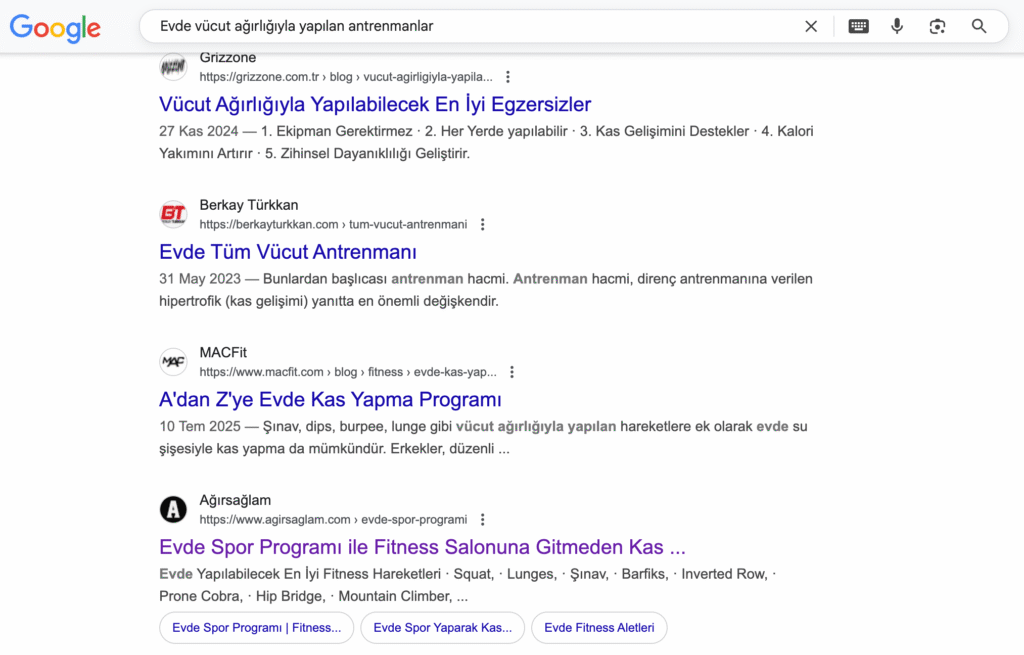
Task: Open the Evde Tüm Vücut Antrenmanı result
Action: [x=287, y=252]
